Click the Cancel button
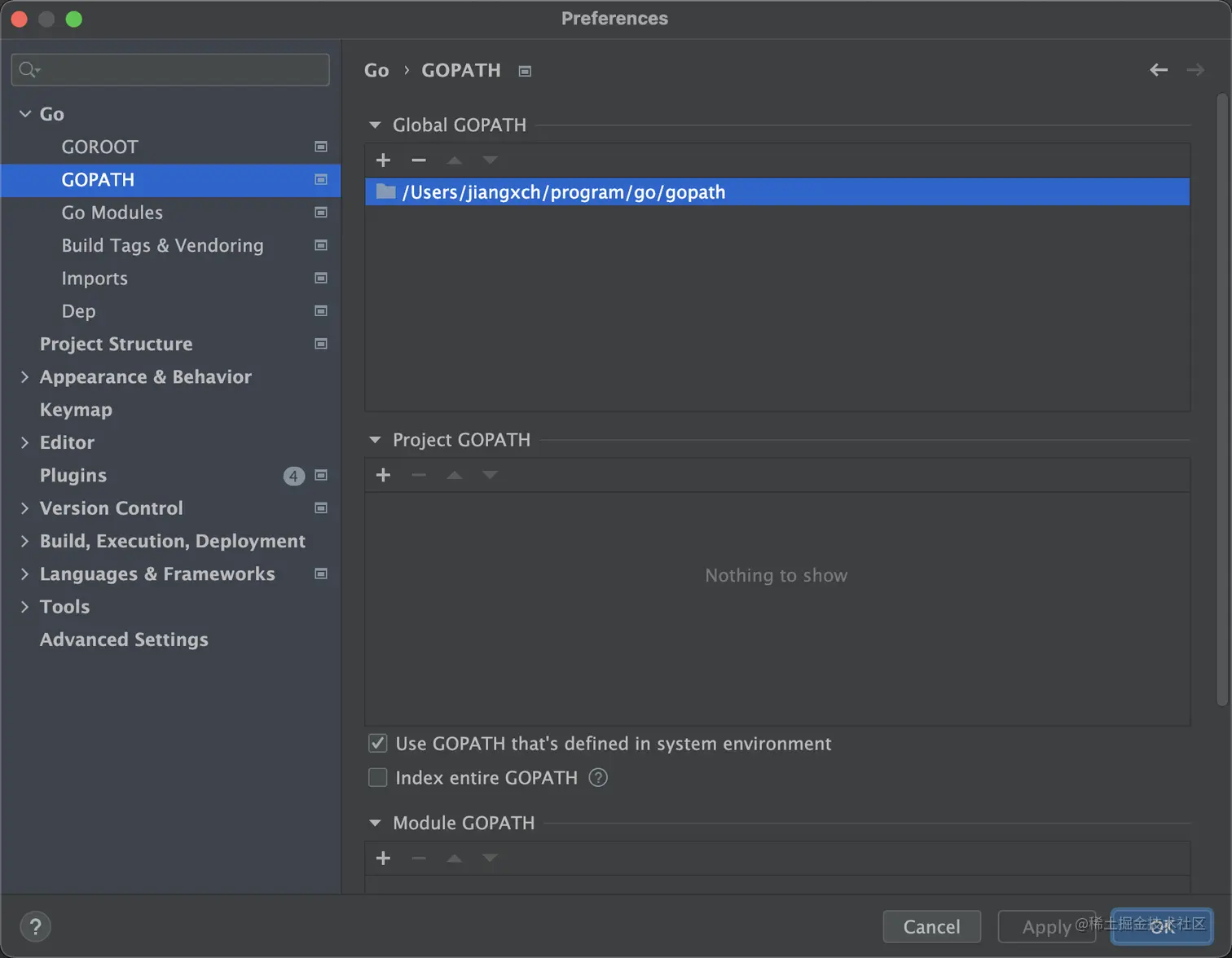Image resolution: width=1232 pixels, height=958 pixels. 931,926
